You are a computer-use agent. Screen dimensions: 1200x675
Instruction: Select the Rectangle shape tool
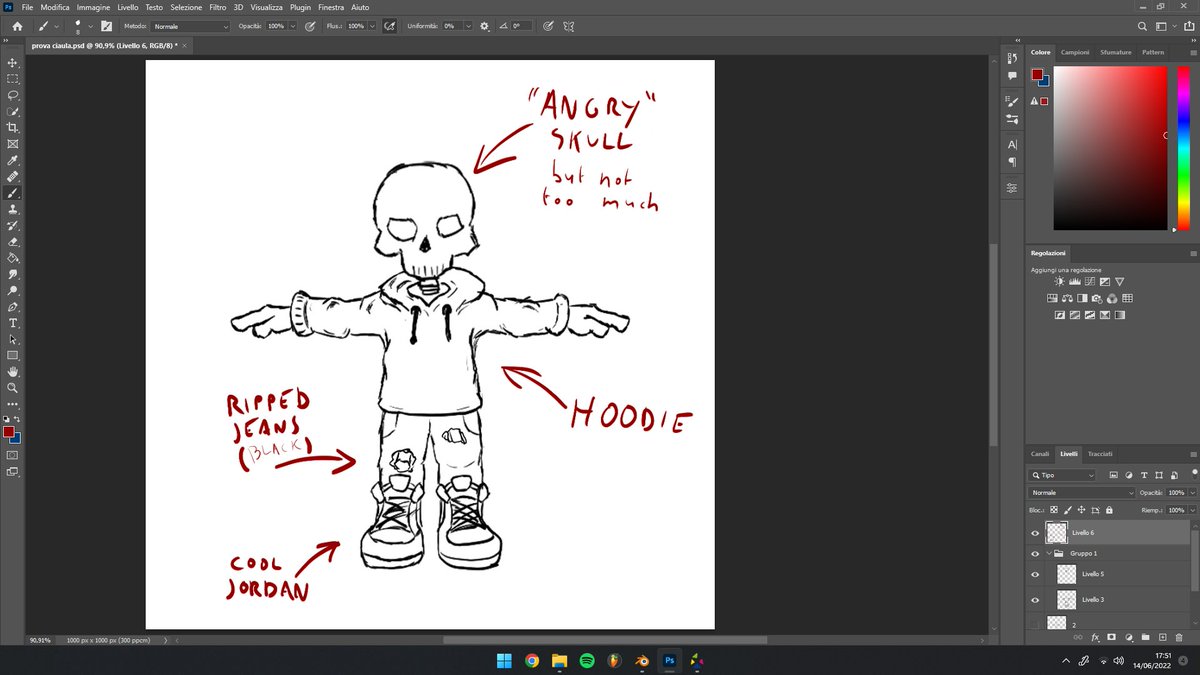[x=13, y=355]
